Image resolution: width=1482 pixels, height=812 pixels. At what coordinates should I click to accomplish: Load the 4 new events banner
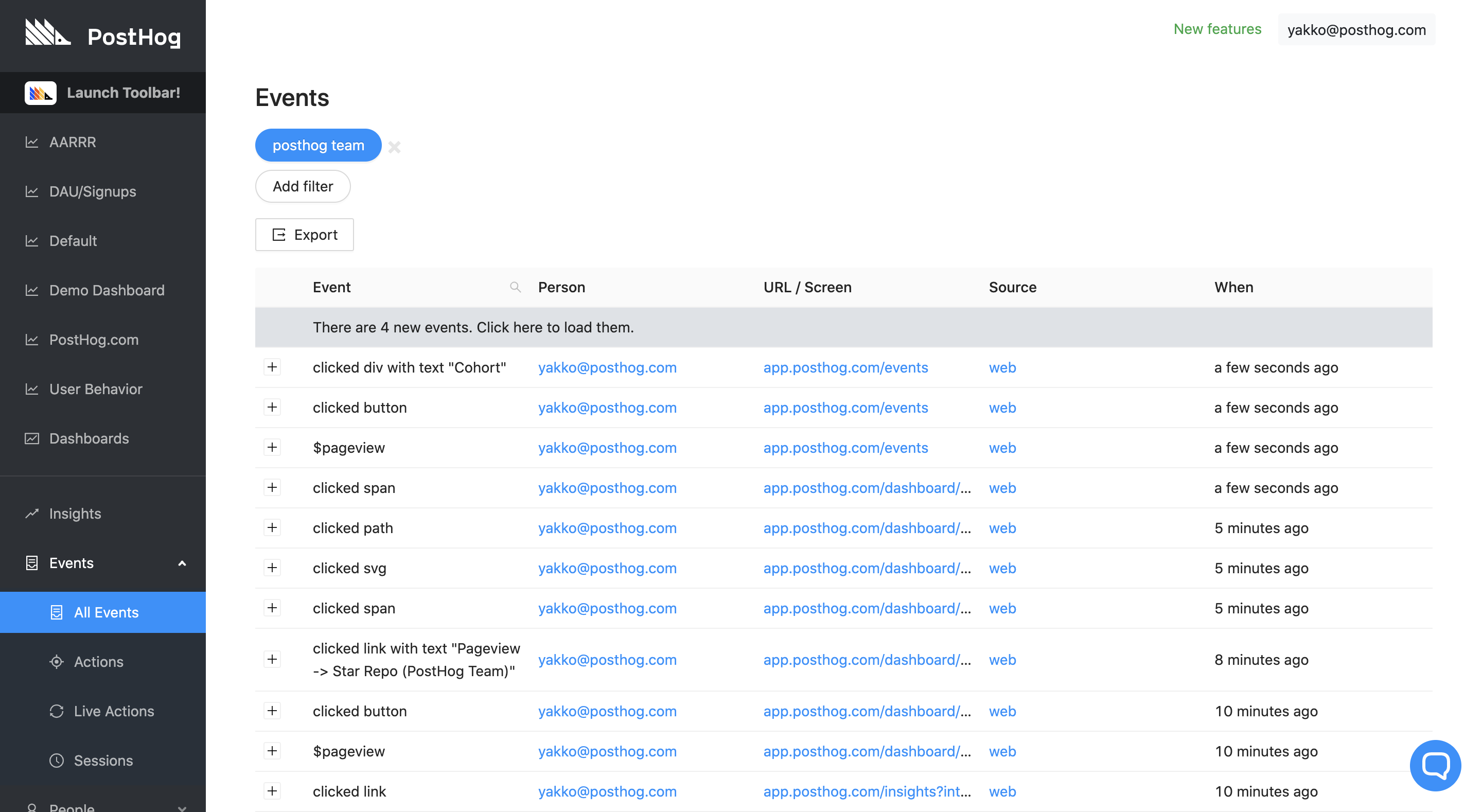click(x=473, y=327)
